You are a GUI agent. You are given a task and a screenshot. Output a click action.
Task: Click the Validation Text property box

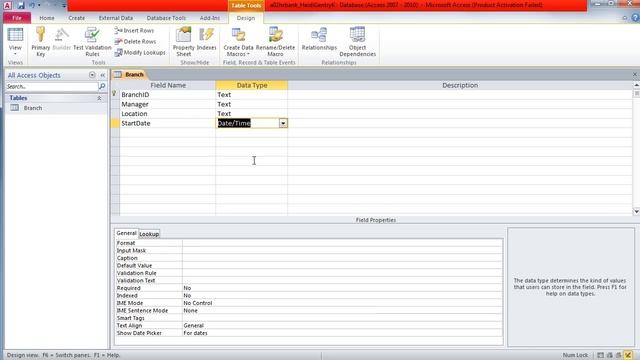tap(342, 280)
